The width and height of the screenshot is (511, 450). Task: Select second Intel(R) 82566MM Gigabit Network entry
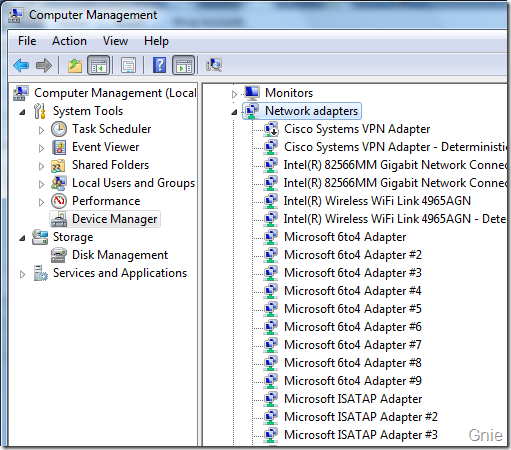coord(395,183)
